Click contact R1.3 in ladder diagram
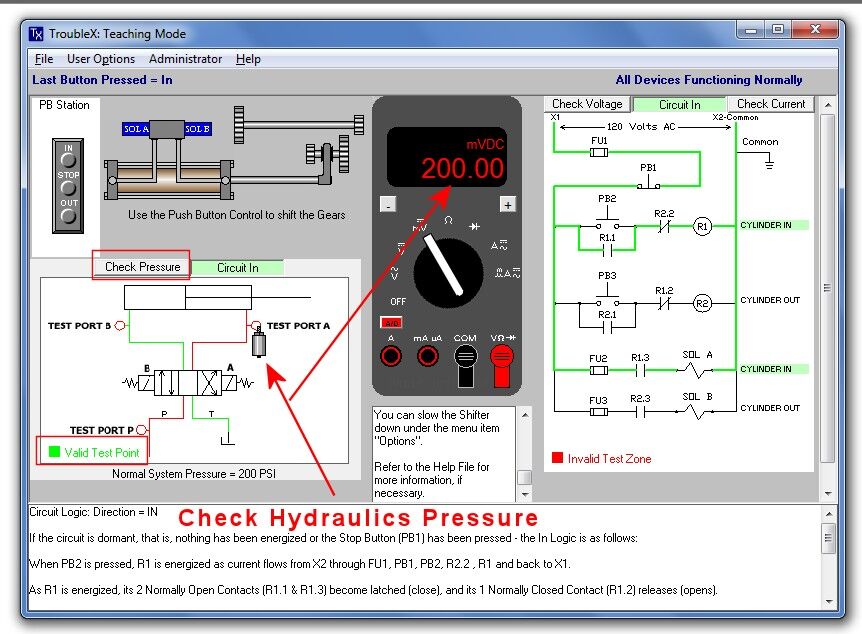Viewport: 862px width, 634px height. click(640, 370)
